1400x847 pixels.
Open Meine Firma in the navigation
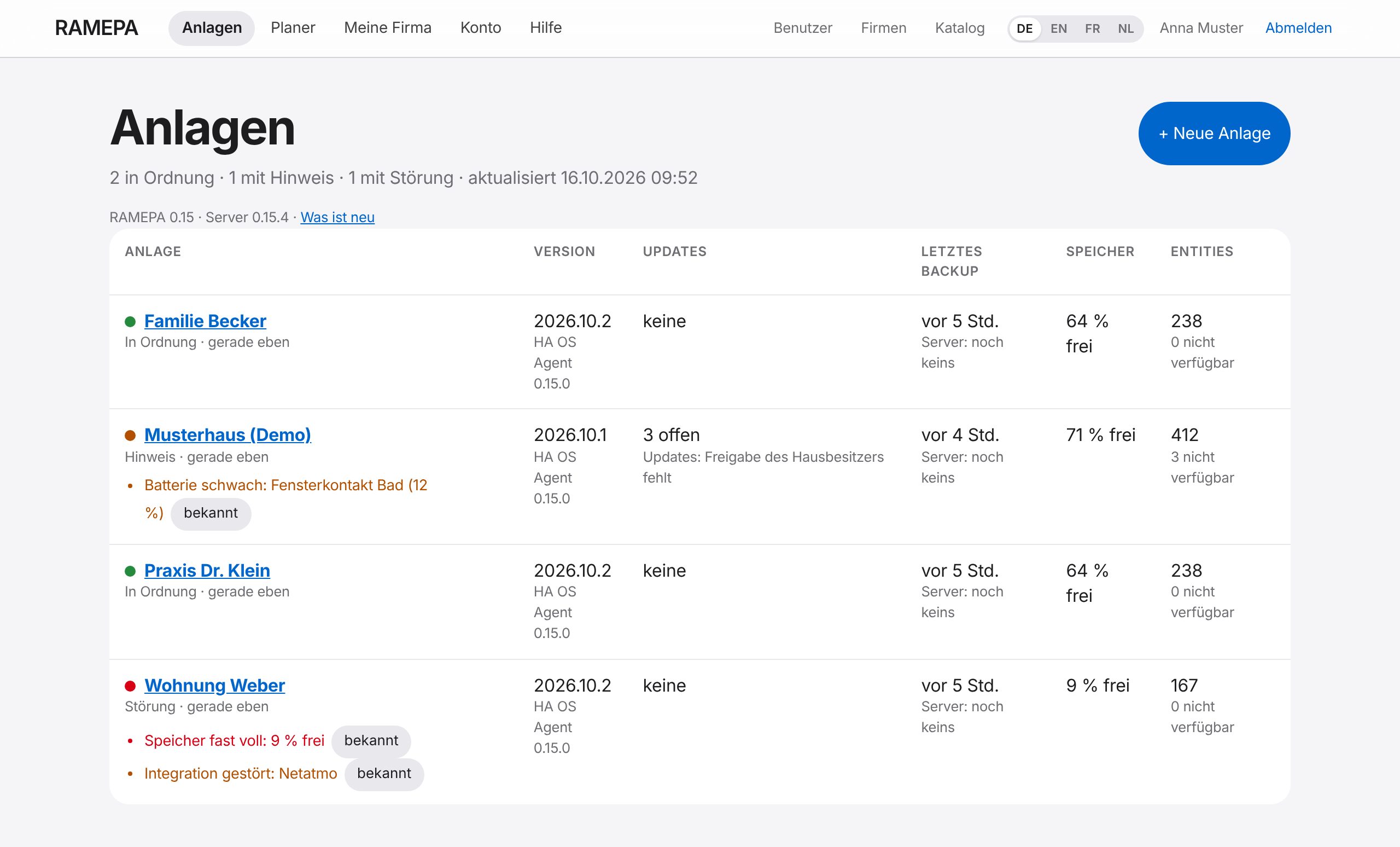tap(388, 28)
